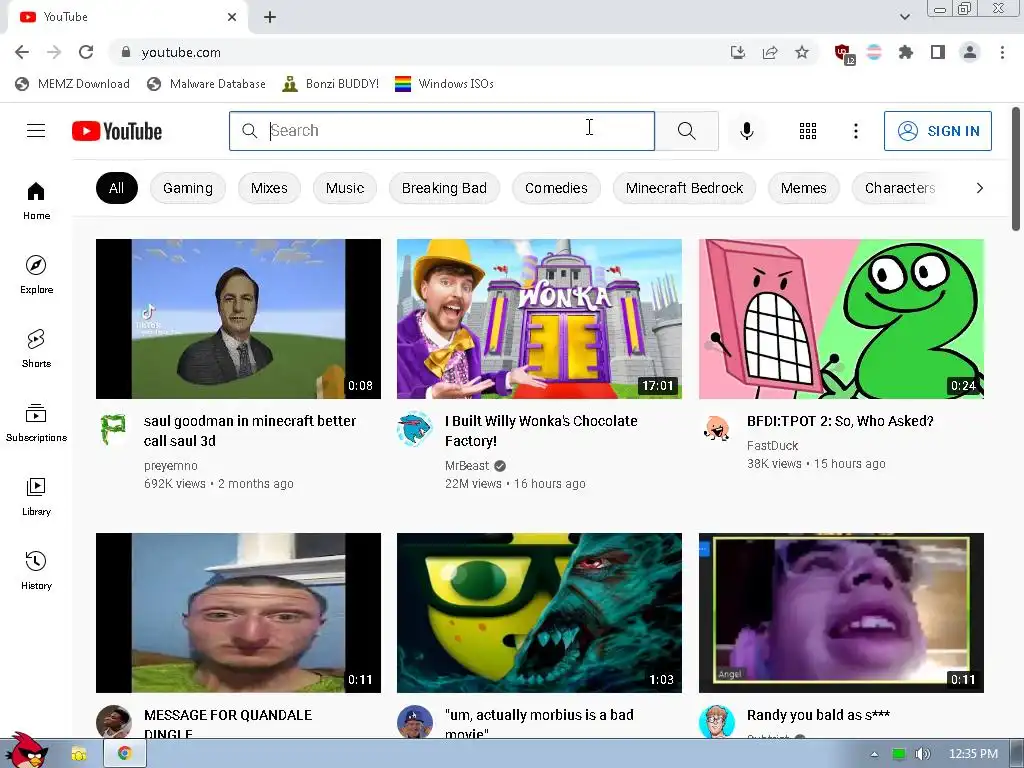Screen dimensions: 1024x768
Task: Open MESSAGE FOR QUANDALE DINGLE thumbnail
Action: [x=238, y=613]
